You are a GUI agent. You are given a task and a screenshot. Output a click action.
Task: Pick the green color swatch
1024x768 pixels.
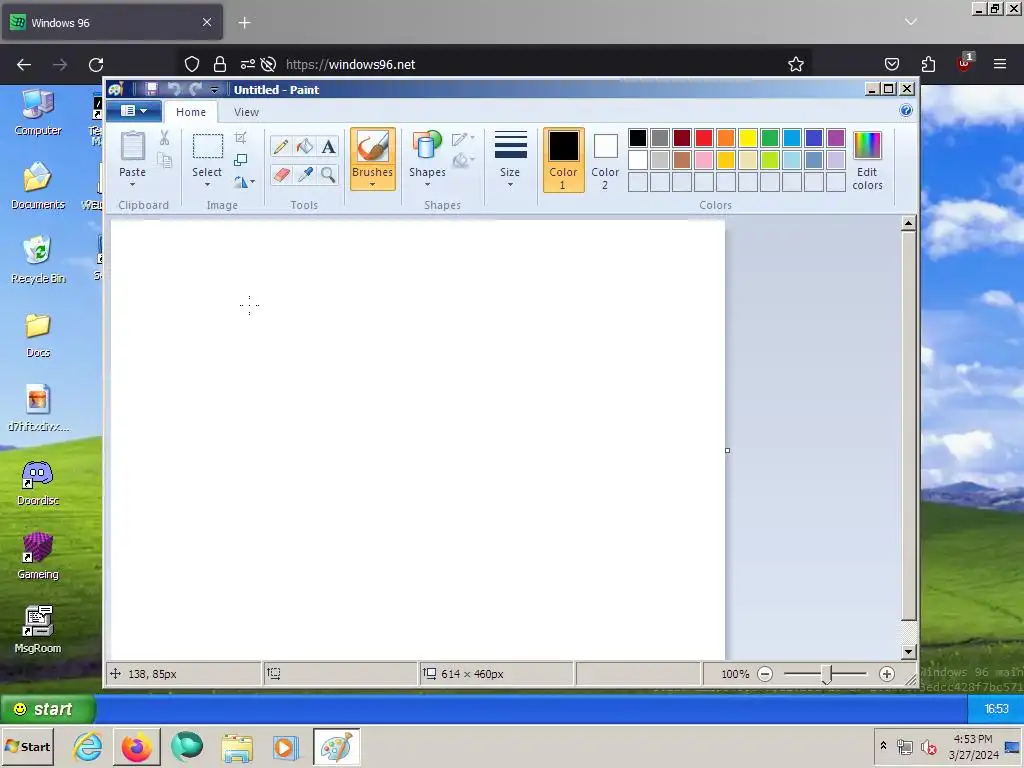770,138
